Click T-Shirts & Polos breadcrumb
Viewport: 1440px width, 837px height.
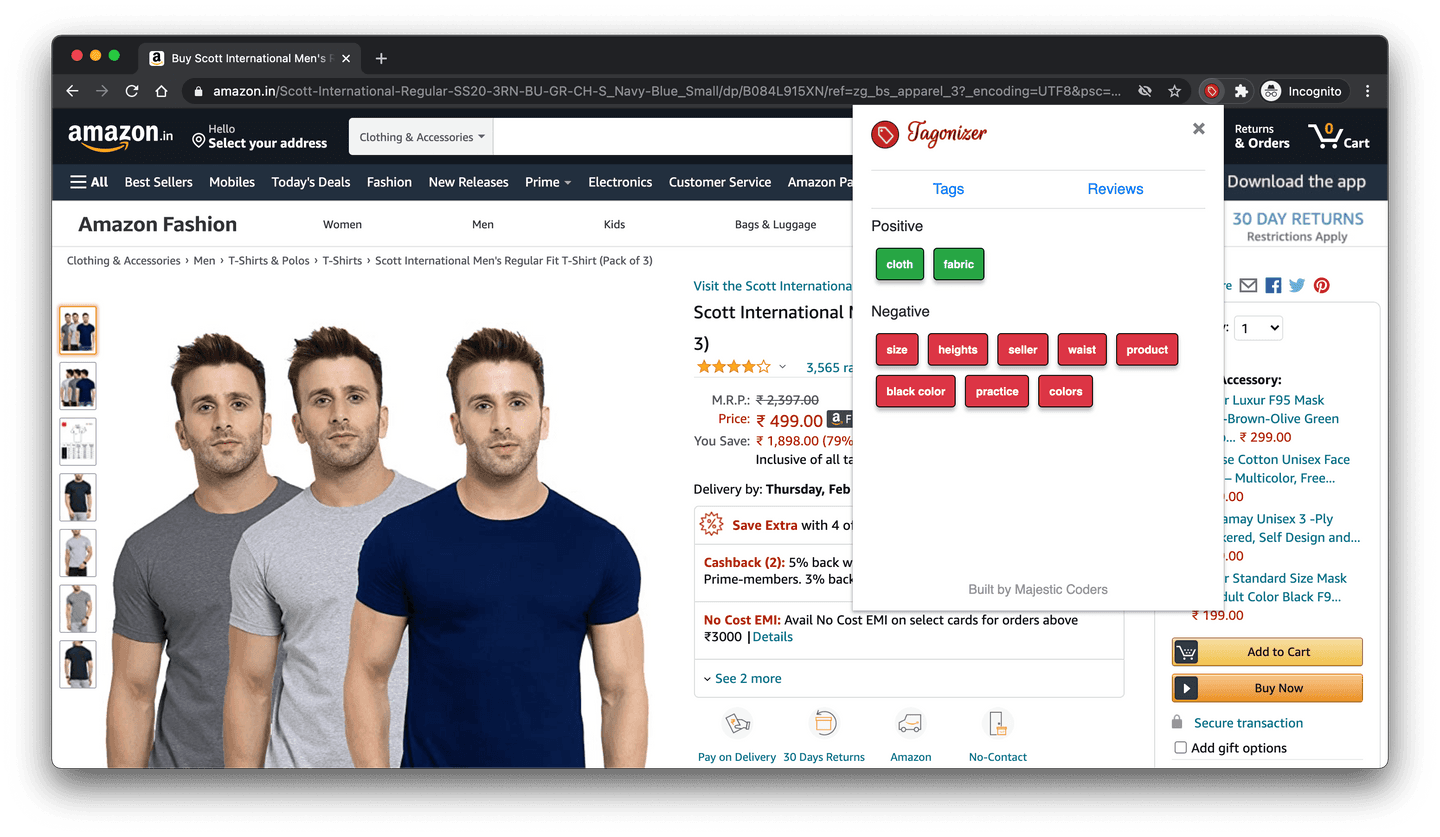[x=269, y=261]
